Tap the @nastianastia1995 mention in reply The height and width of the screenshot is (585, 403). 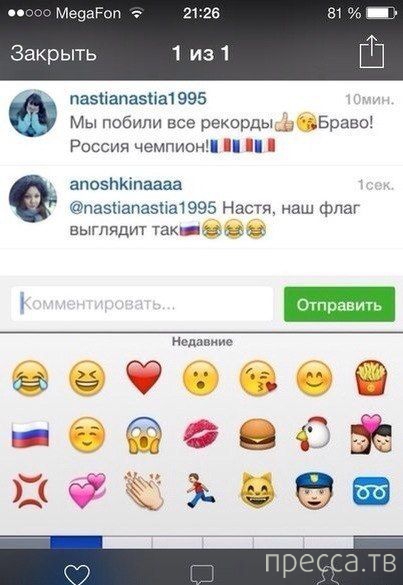143,208
